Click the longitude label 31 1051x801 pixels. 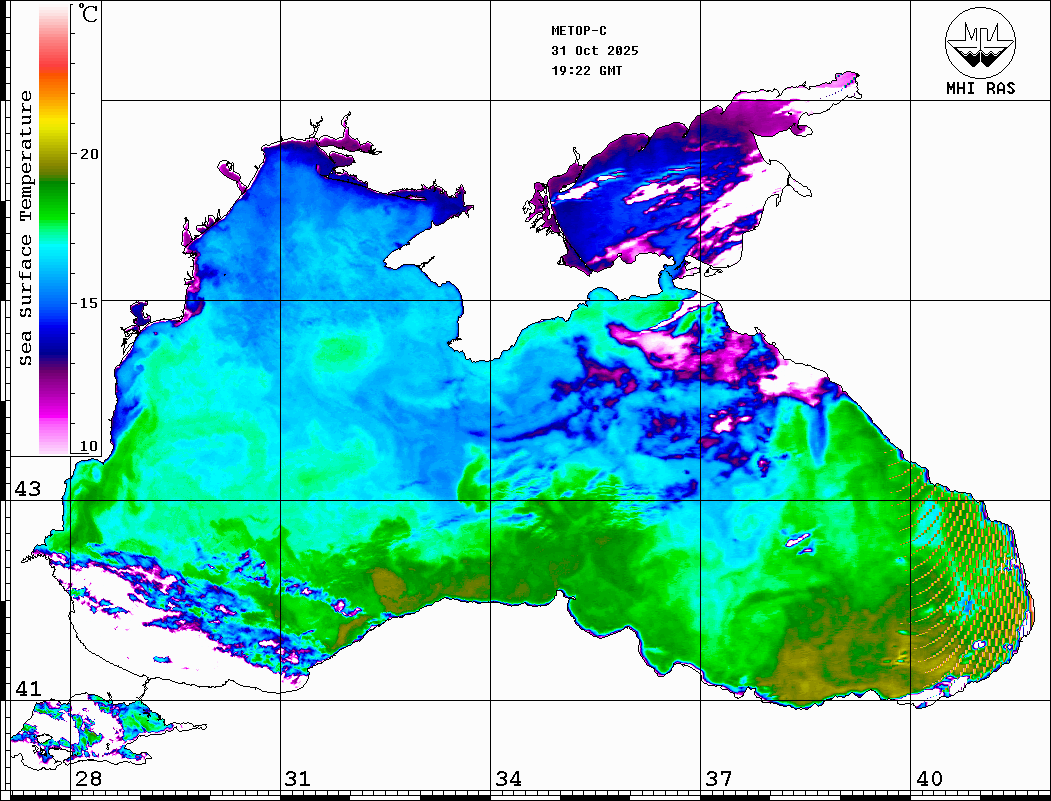298,779
